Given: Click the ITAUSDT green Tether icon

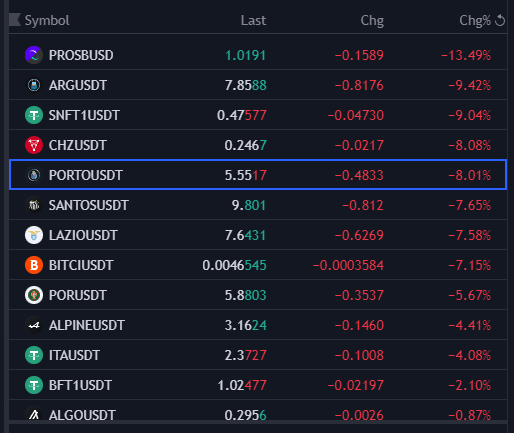Looking at the screenshot, I should click(34, 355).
